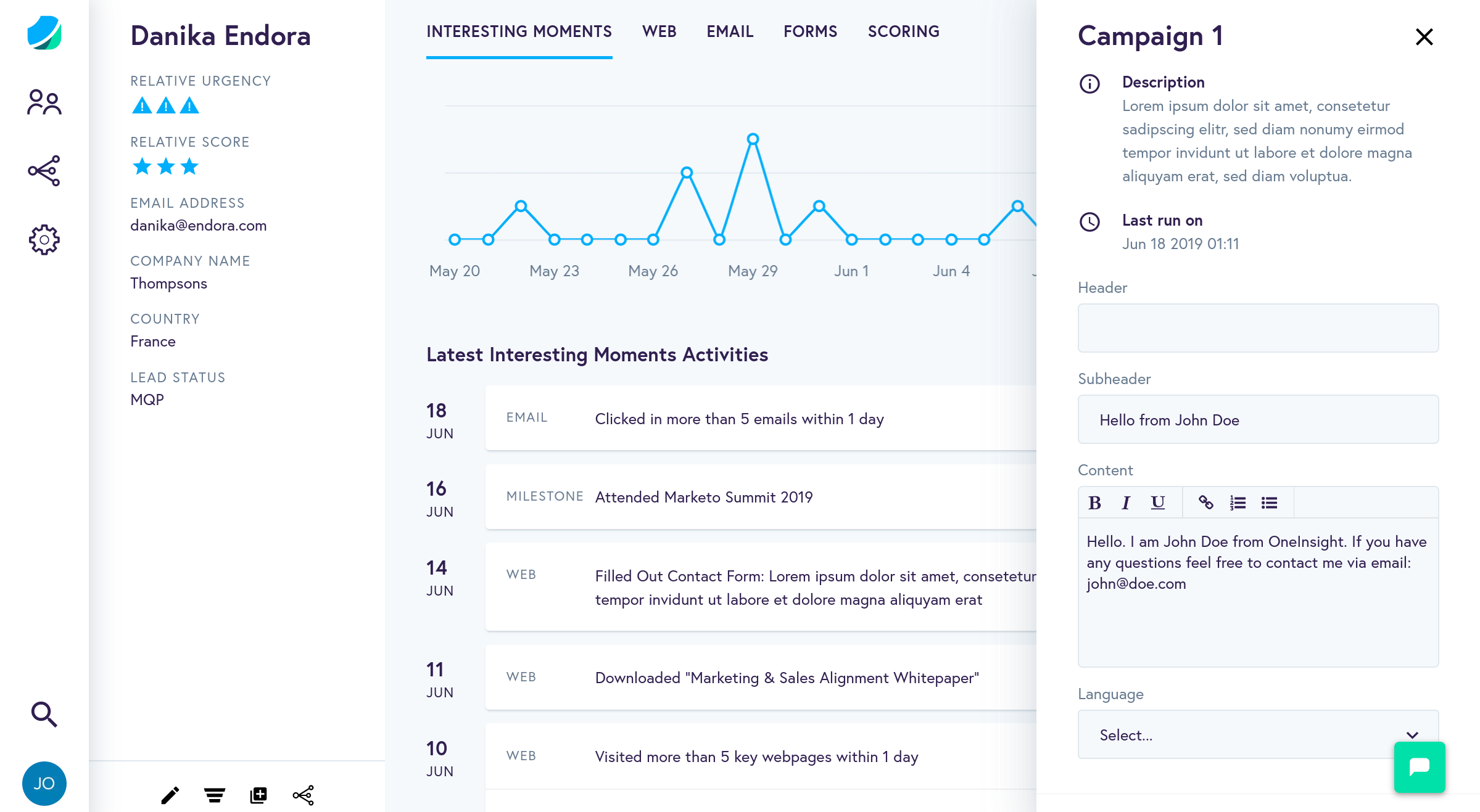This screenshot has height=812, width=1480.
Task: Click the filter lines icon in bottom toolbar
Action: (x=214, y=795)
